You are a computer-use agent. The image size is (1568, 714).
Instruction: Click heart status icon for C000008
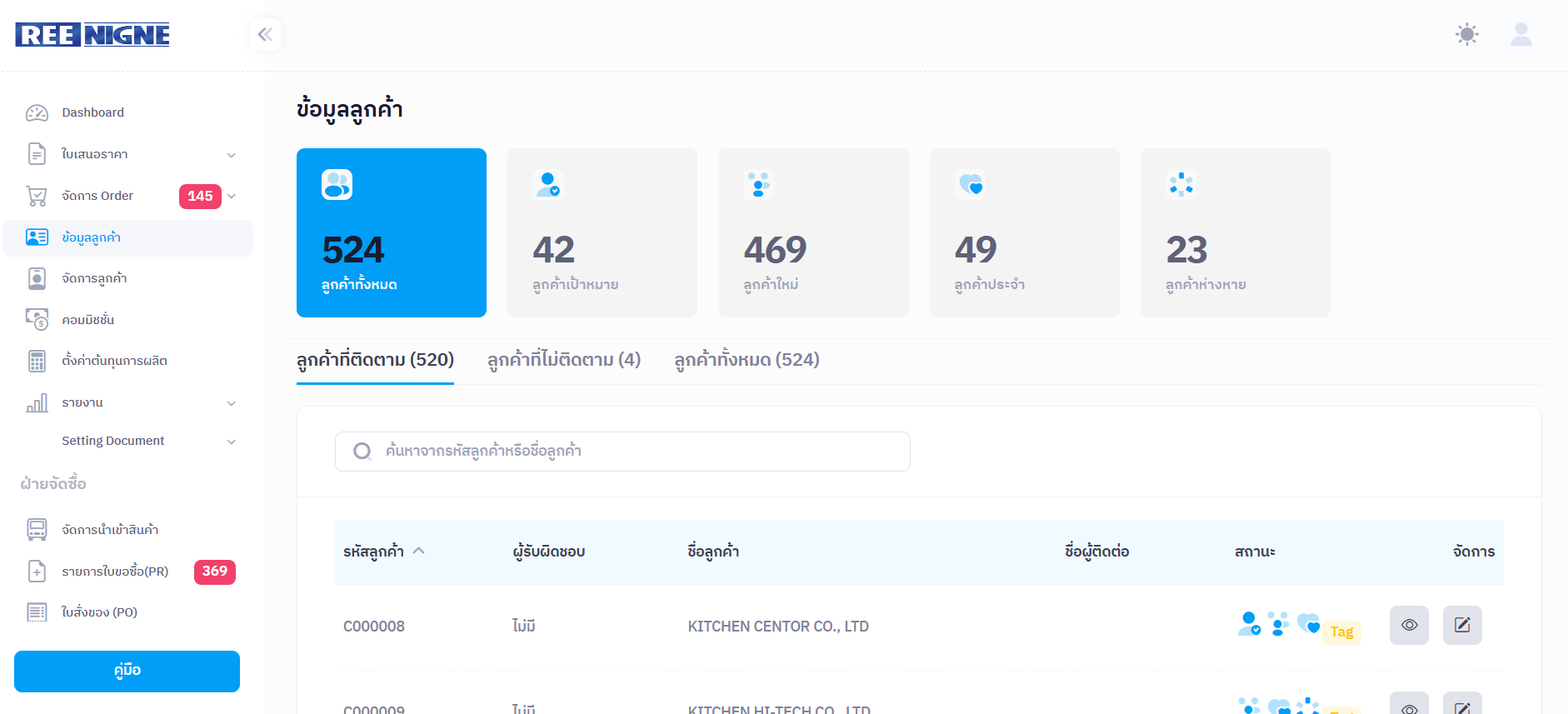(x=1308, y=624)
